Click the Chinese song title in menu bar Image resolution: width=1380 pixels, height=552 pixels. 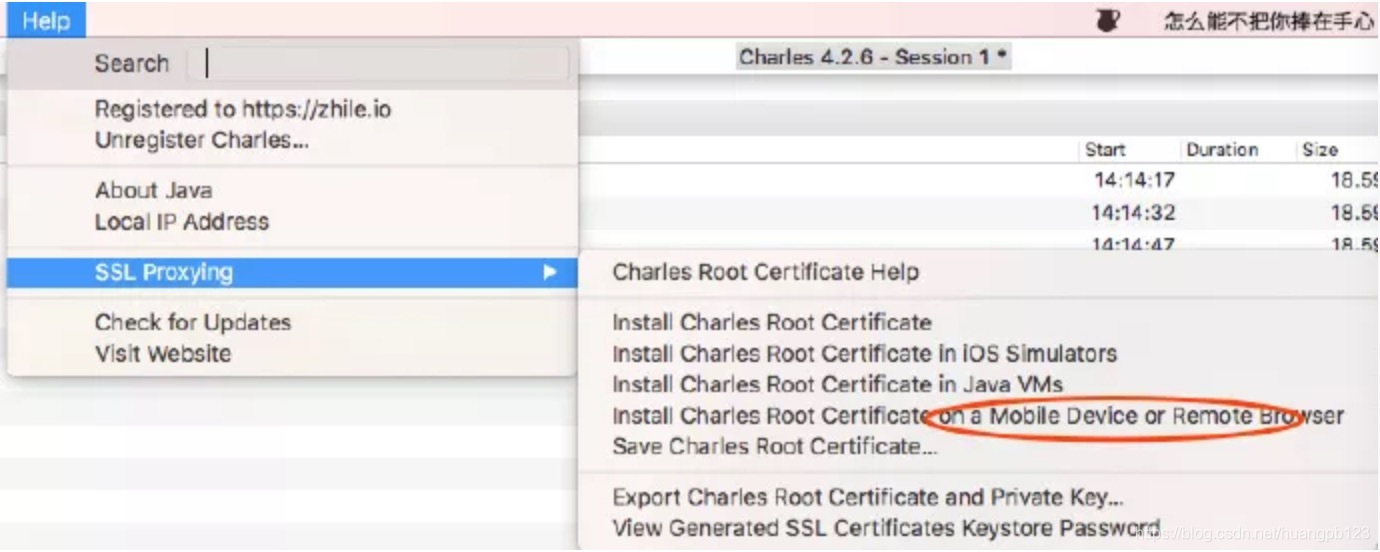(1271, 21)
